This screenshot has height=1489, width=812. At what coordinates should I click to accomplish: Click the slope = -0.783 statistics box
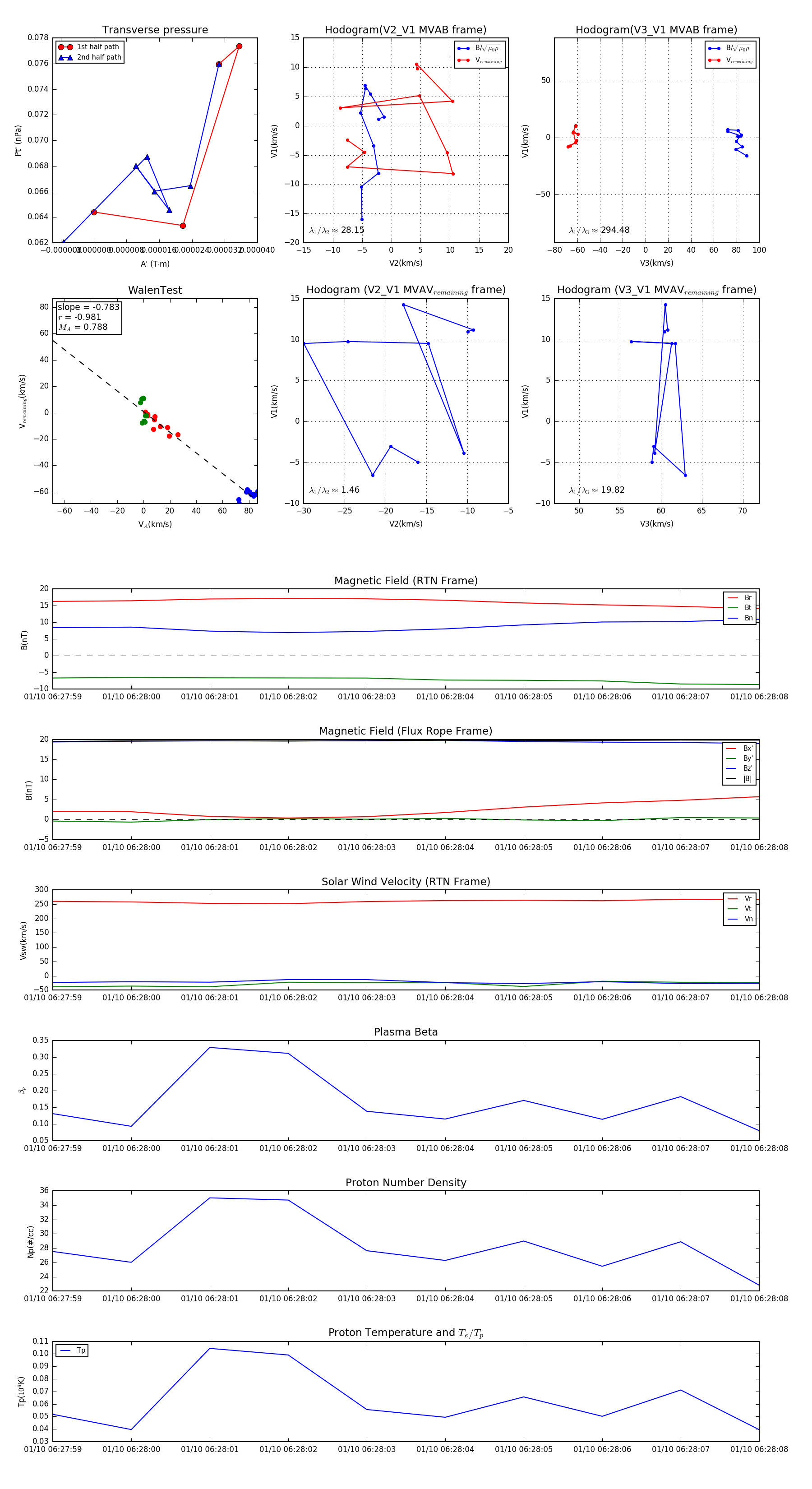click(x=88, y=317)
